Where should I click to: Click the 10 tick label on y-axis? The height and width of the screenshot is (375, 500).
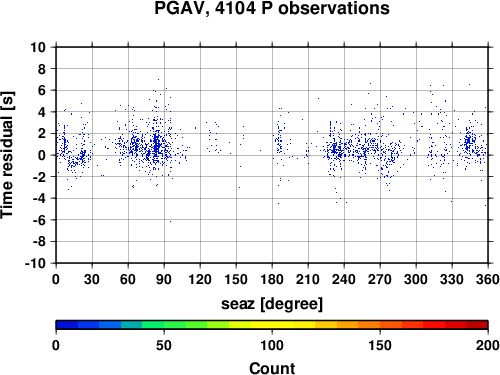[38, 47]
